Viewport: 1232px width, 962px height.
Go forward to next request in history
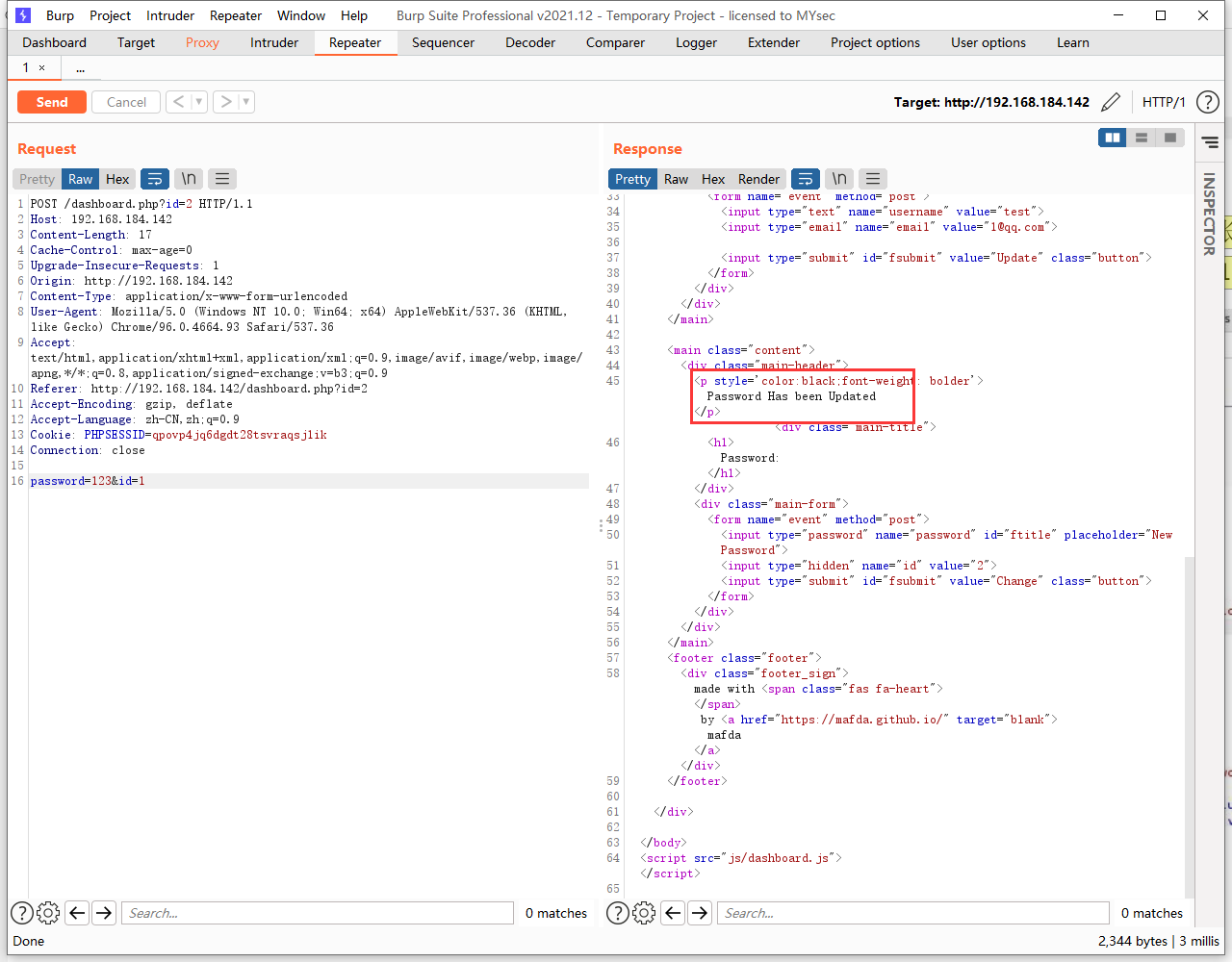pyautogui.click(x=226, y=102)
